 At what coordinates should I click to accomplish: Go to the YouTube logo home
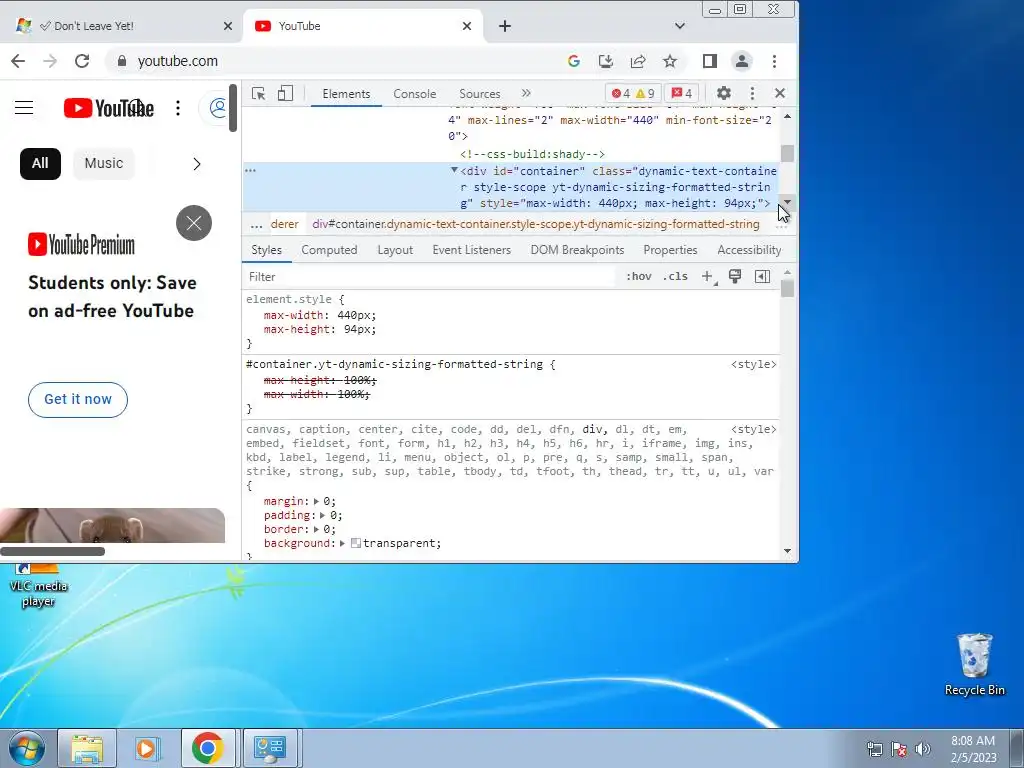[x=108, y=108]
